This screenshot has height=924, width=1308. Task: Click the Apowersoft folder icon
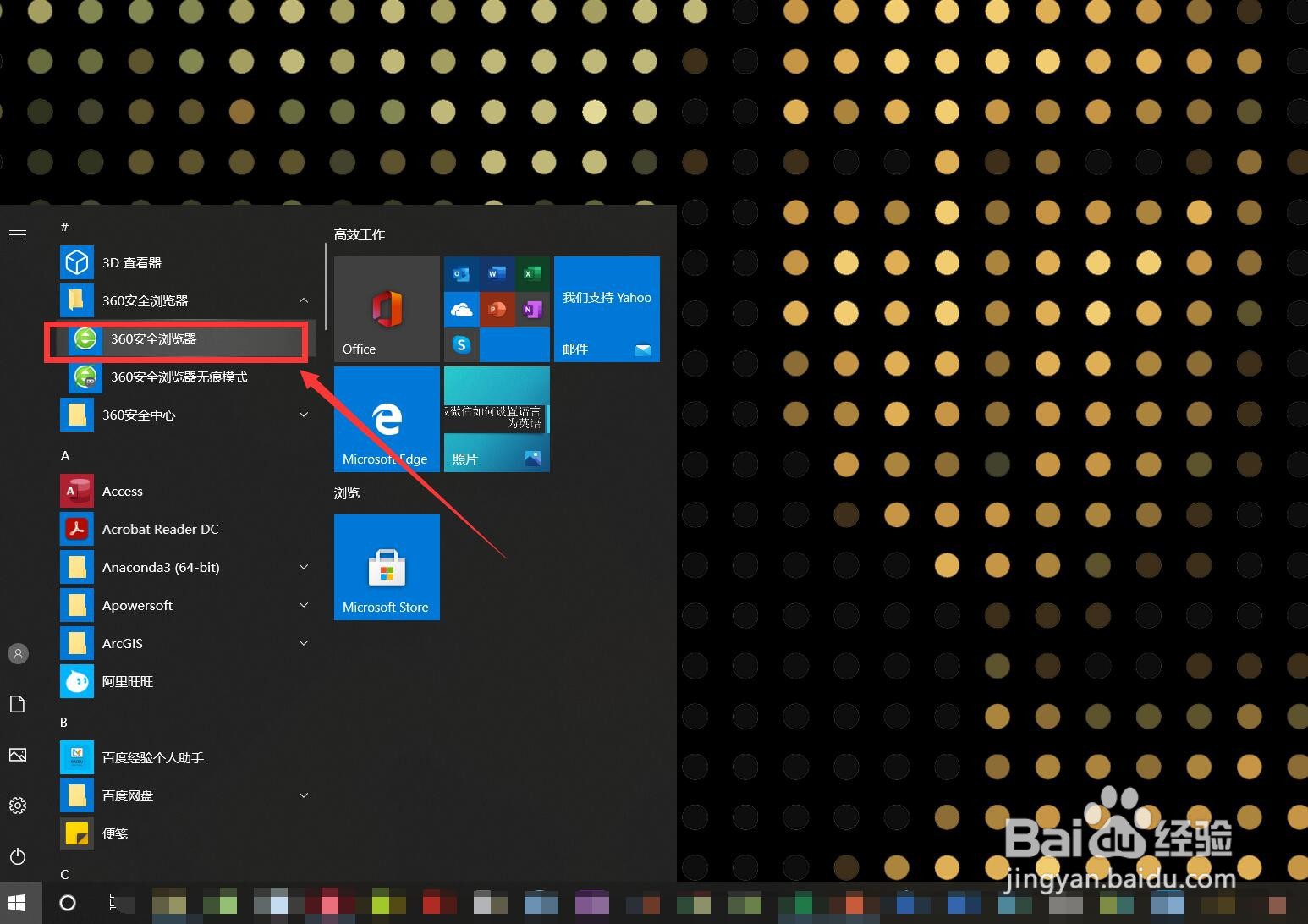(x=77, y=605)
